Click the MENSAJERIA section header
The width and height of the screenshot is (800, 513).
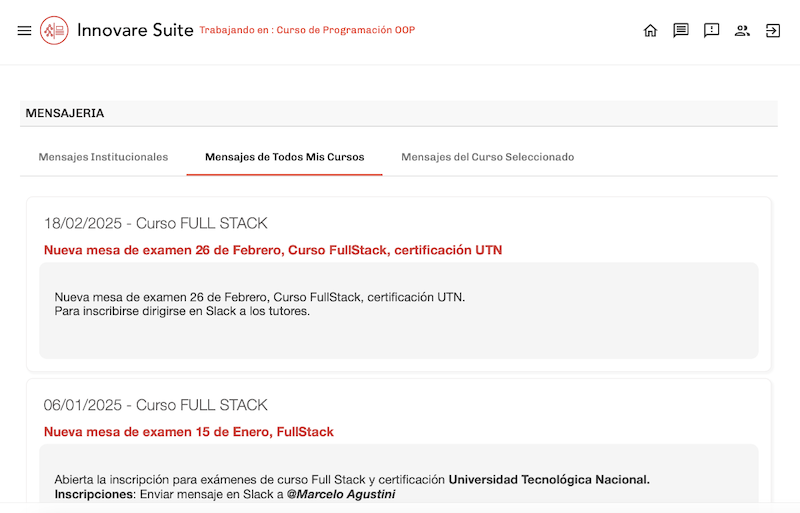(x=65, y=113)
